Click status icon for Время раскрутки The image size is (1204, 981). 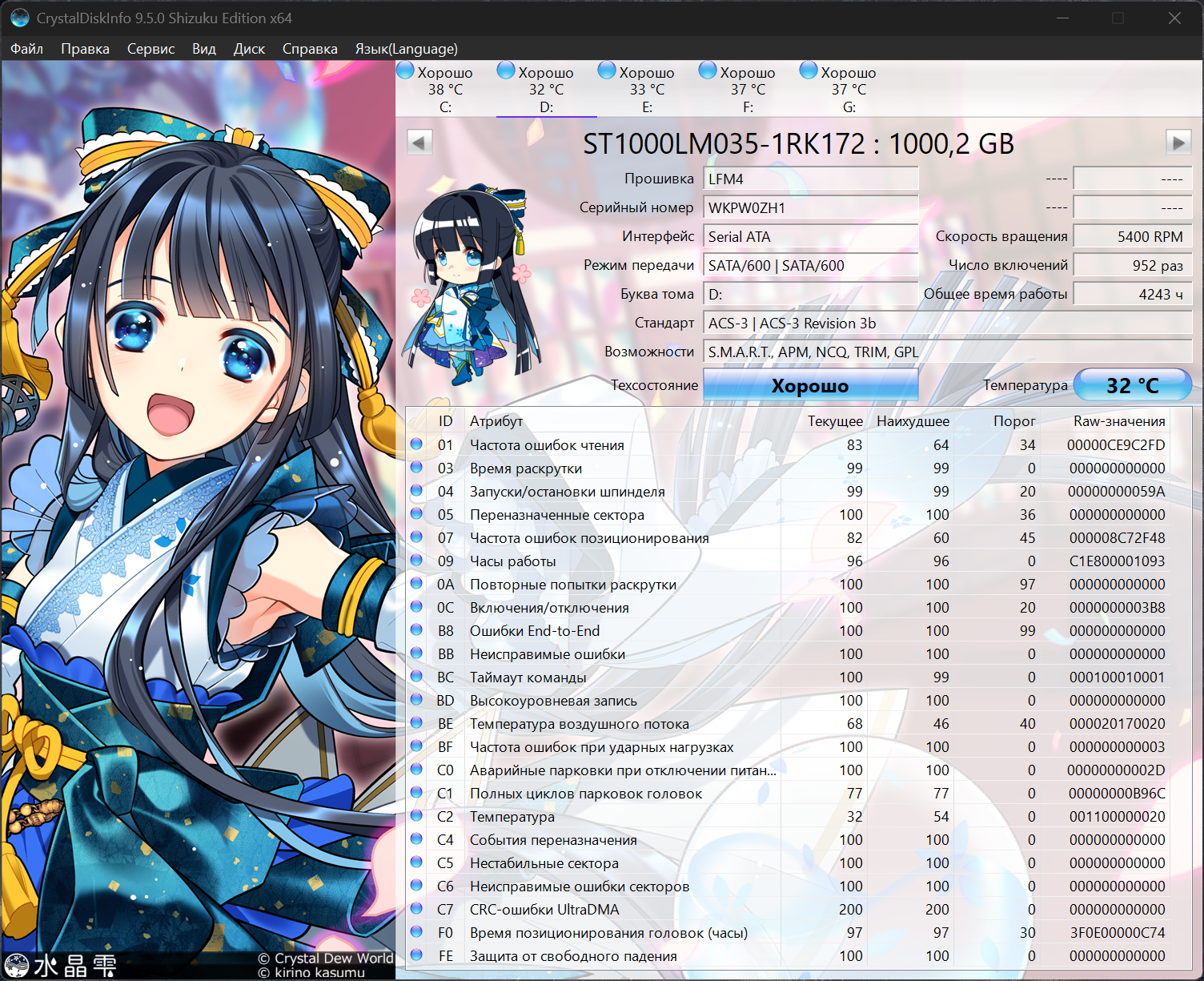click(x=416, y=467)
